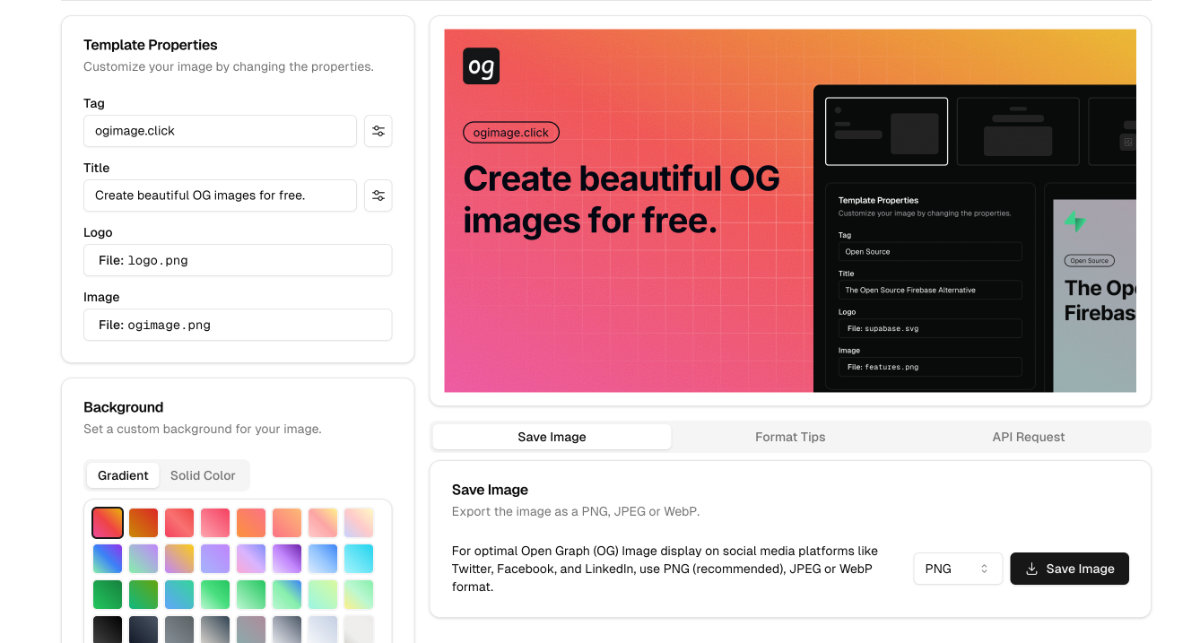1200x643 pixels.
Task: Choose the pale cream-to-lavender pastel swatch
Action: point(359,522)
